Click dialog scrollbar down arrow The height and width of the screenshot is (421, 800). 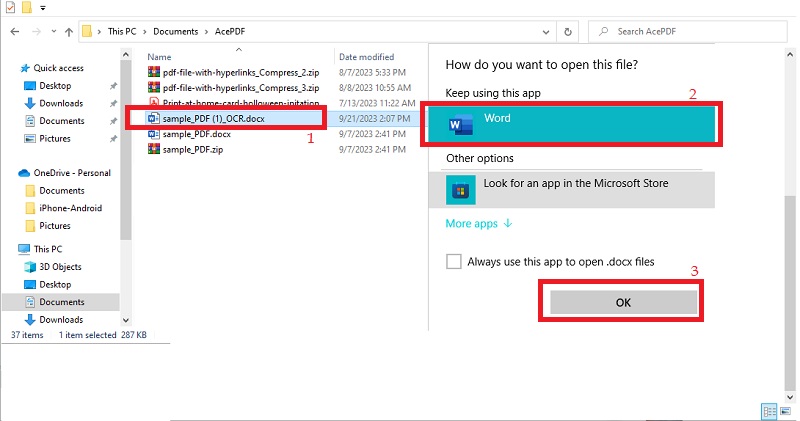coord(790,397)
